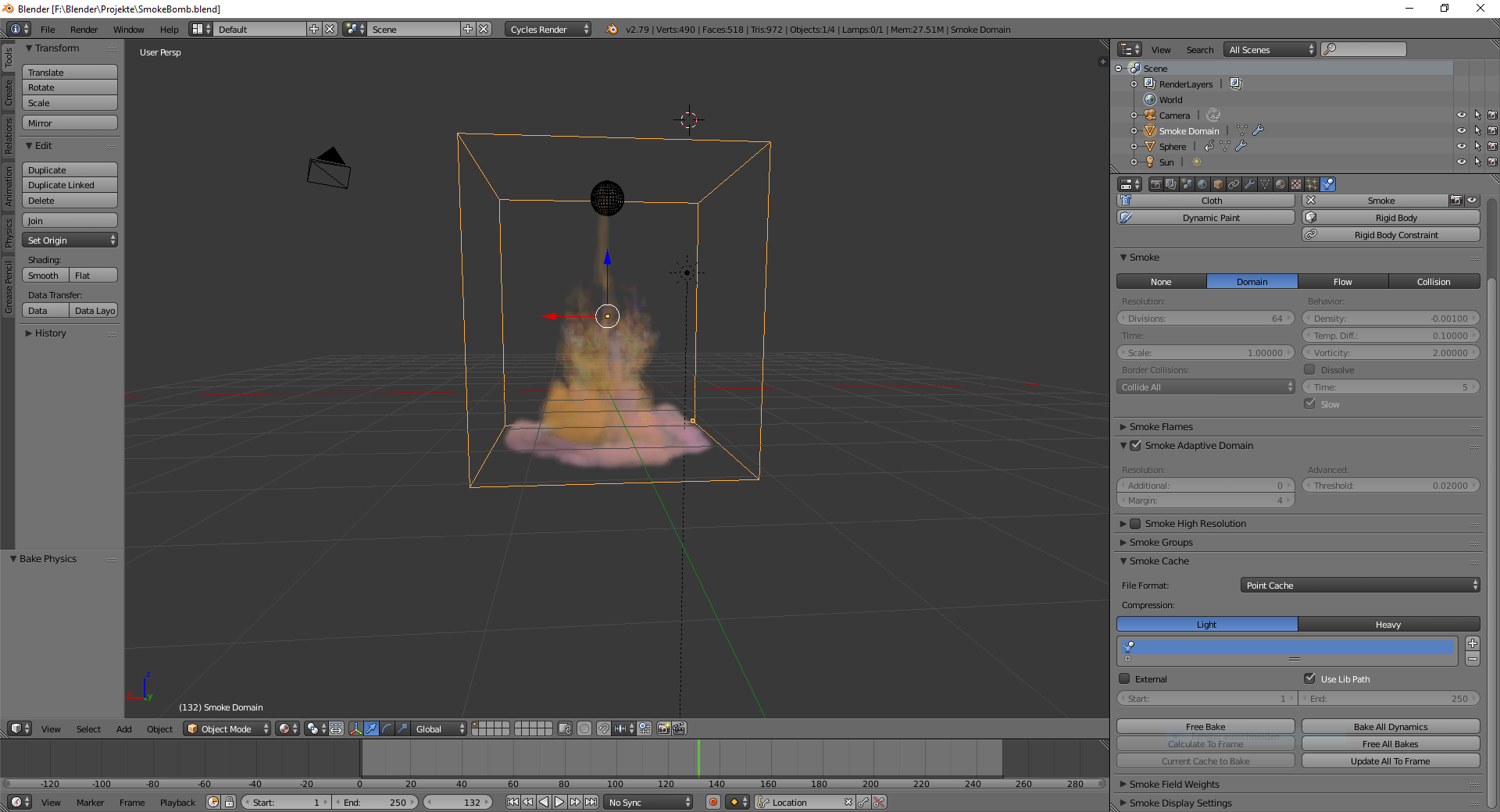The image size is (1500, 812).
Task: Open the Cycles Render engine dropdown
Action: pos(548,30)
